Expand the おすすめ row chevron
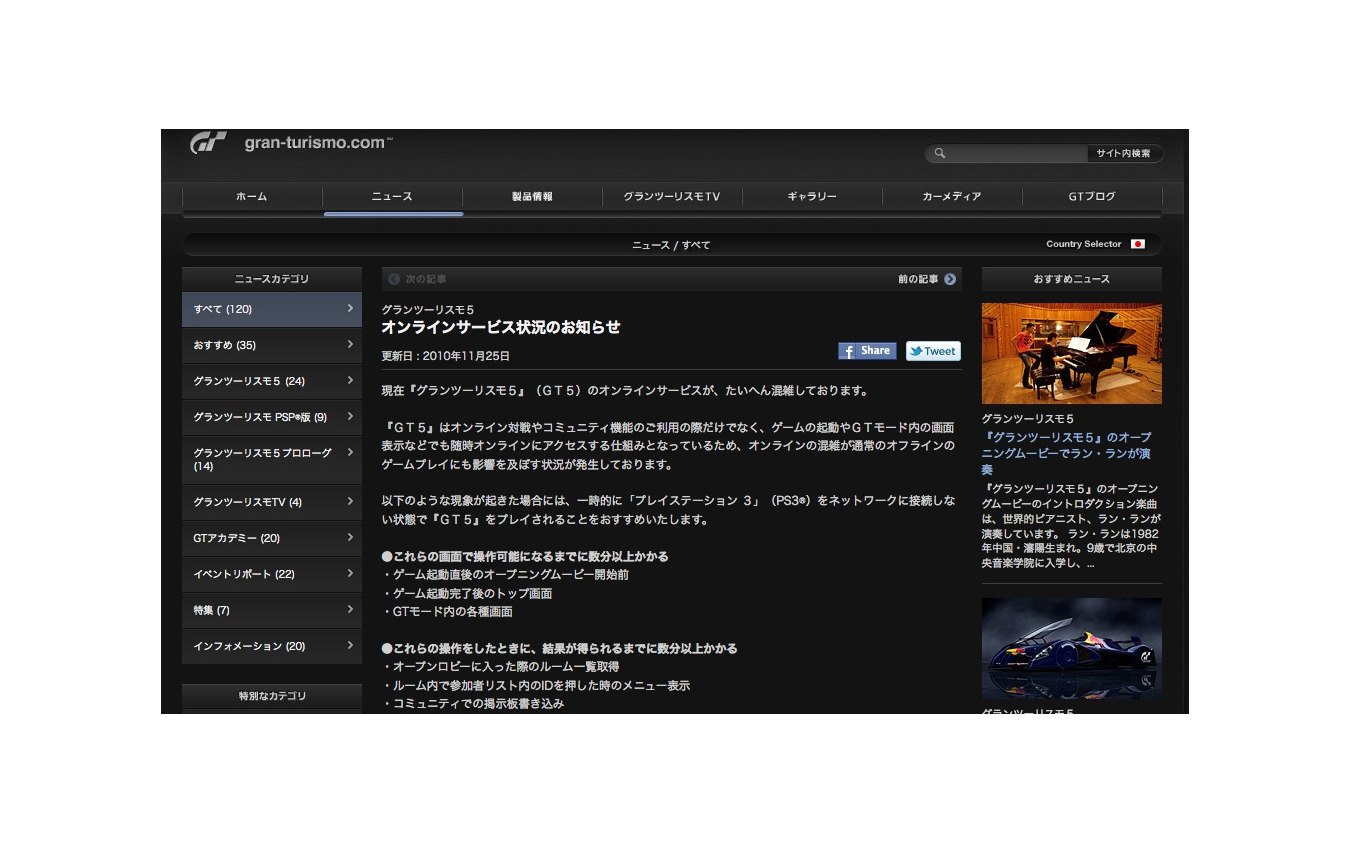 350,344
